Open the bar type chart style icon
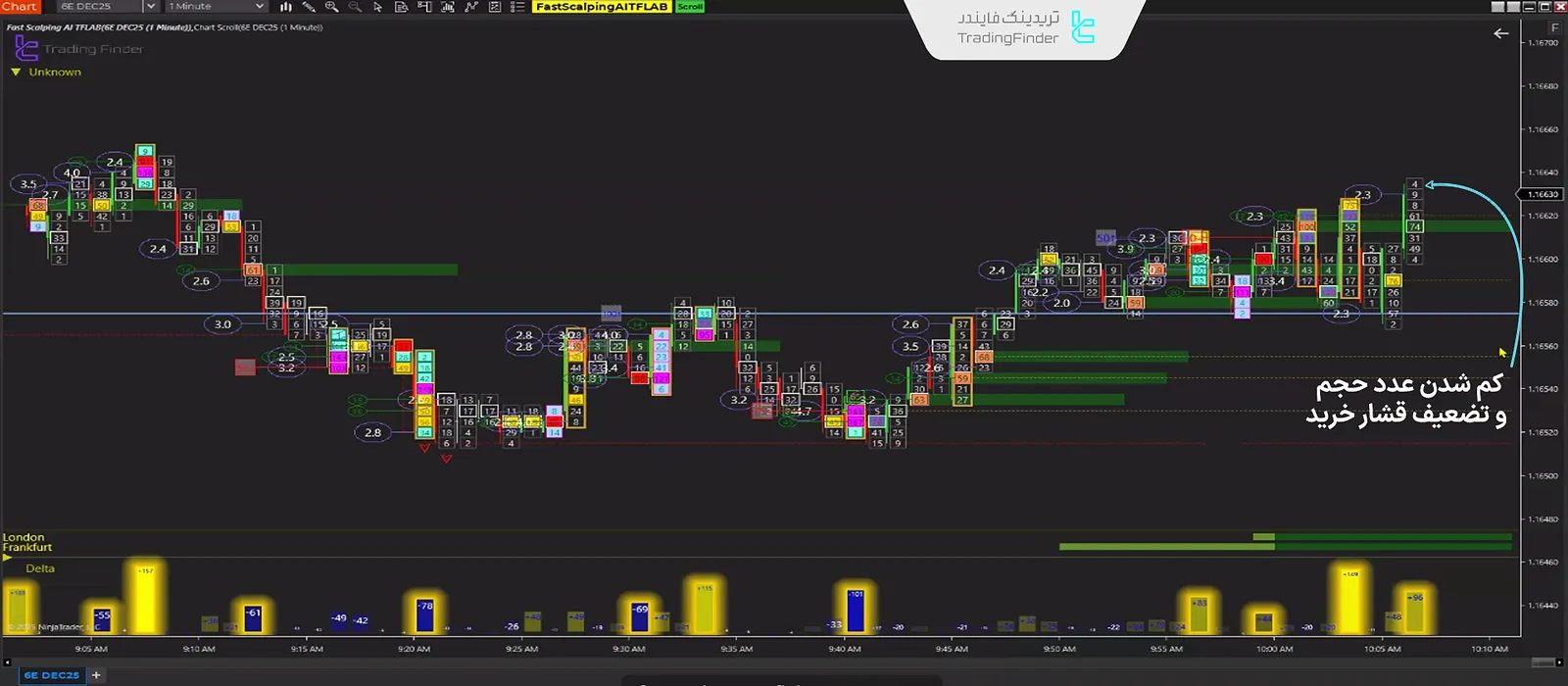Screen dimensions: 1568x686 click(x=286, y=7)
